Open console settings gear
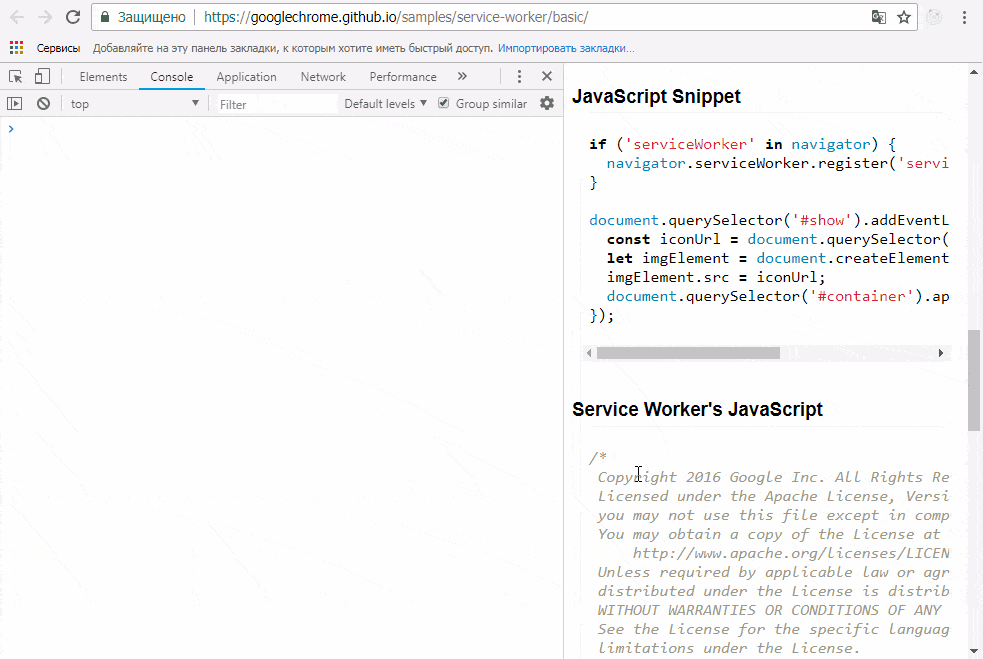The image size is (983, 659). tap(547, 103)
